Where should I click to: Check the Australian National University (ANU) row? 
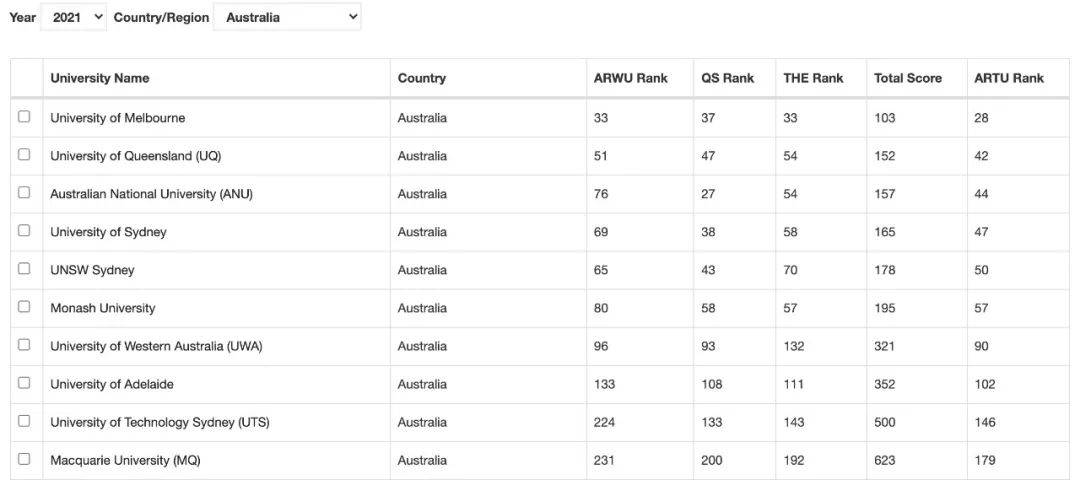click(x=24, y=193)
